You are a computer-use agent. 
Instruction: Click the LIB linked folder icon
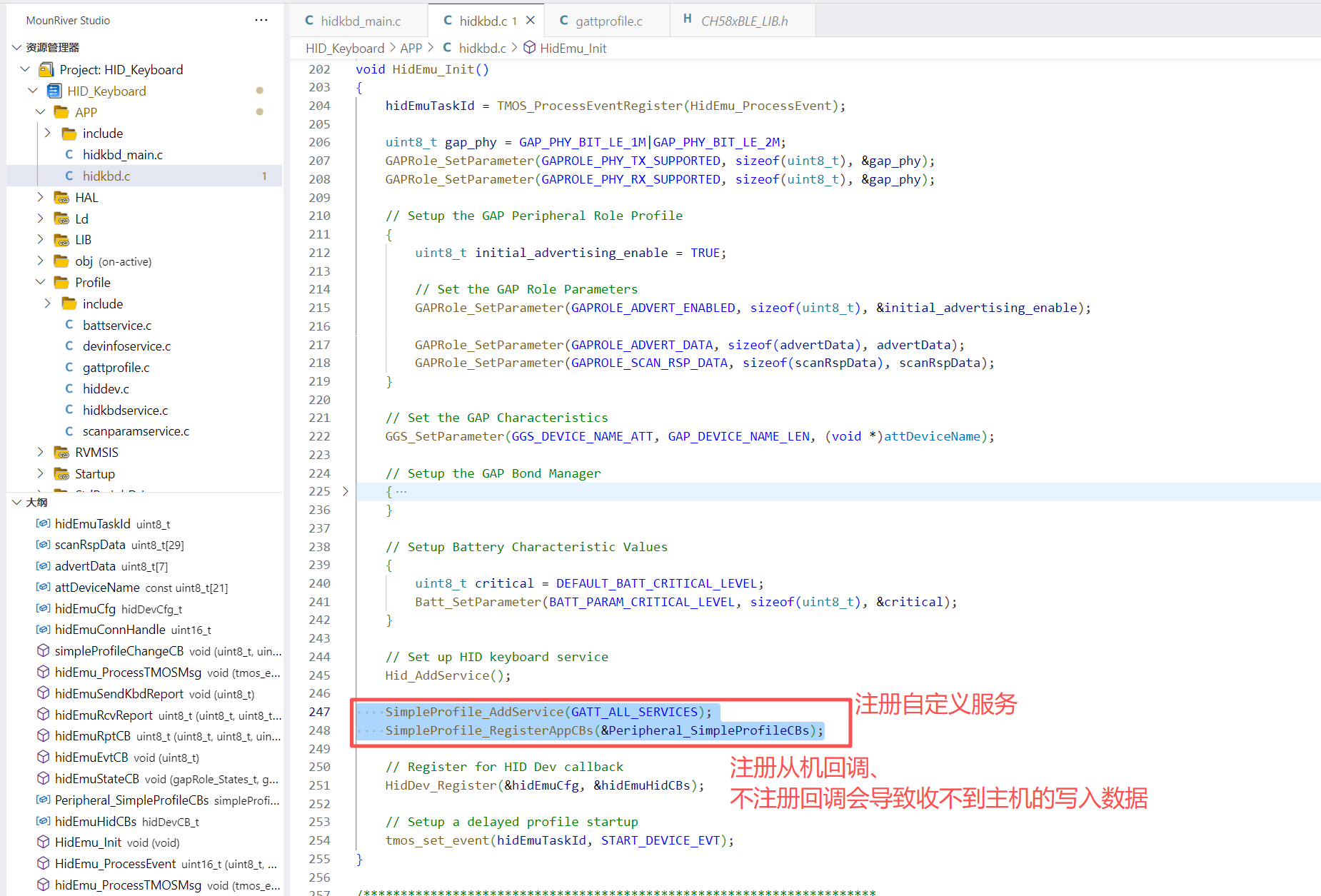62,239
